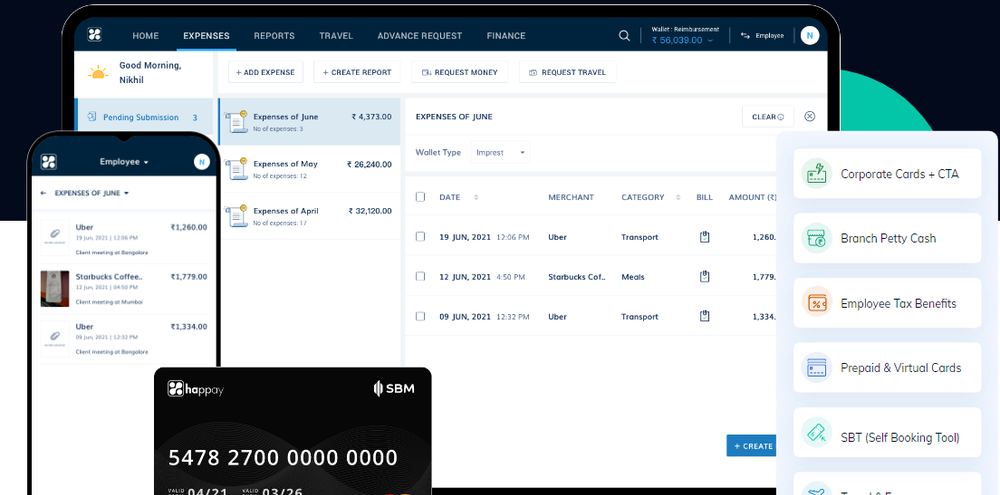This screenshot has height=495, width=1000.
Task: Select the EXPENSES tab
Action: click(x=206, y=36)
